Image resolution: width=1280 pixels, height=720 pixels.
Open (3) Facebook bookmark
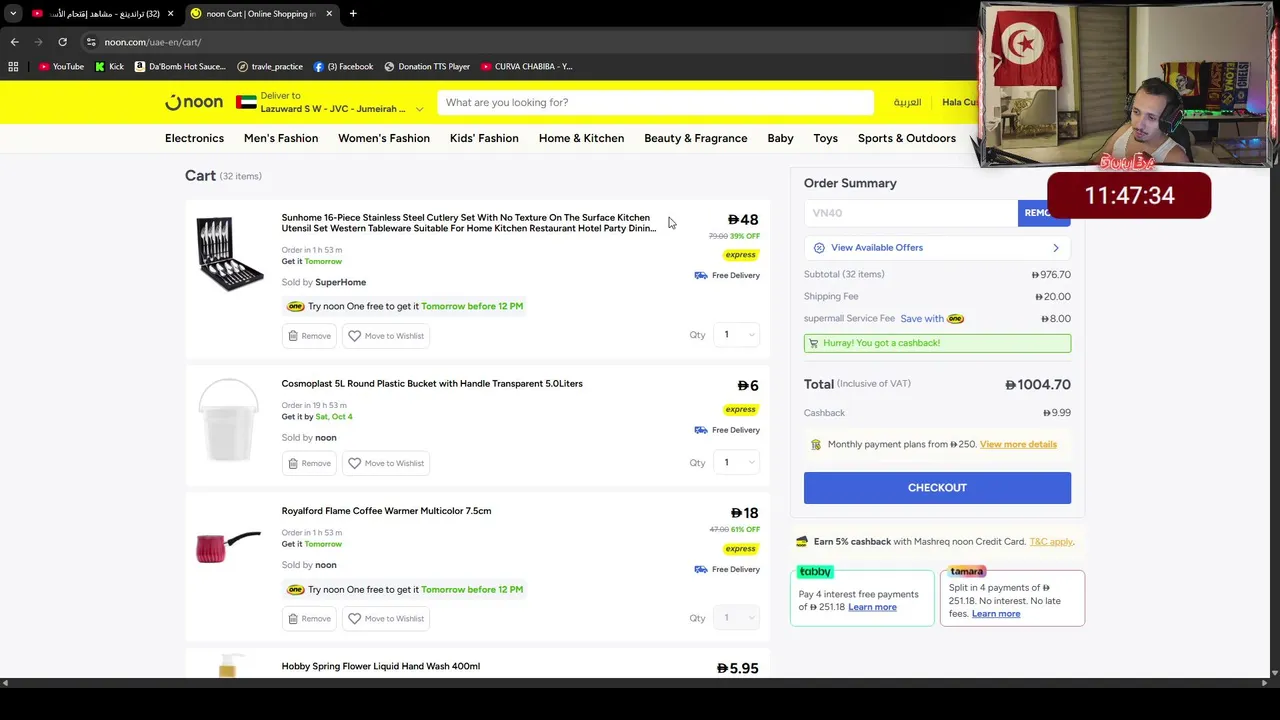coord(343,66)
